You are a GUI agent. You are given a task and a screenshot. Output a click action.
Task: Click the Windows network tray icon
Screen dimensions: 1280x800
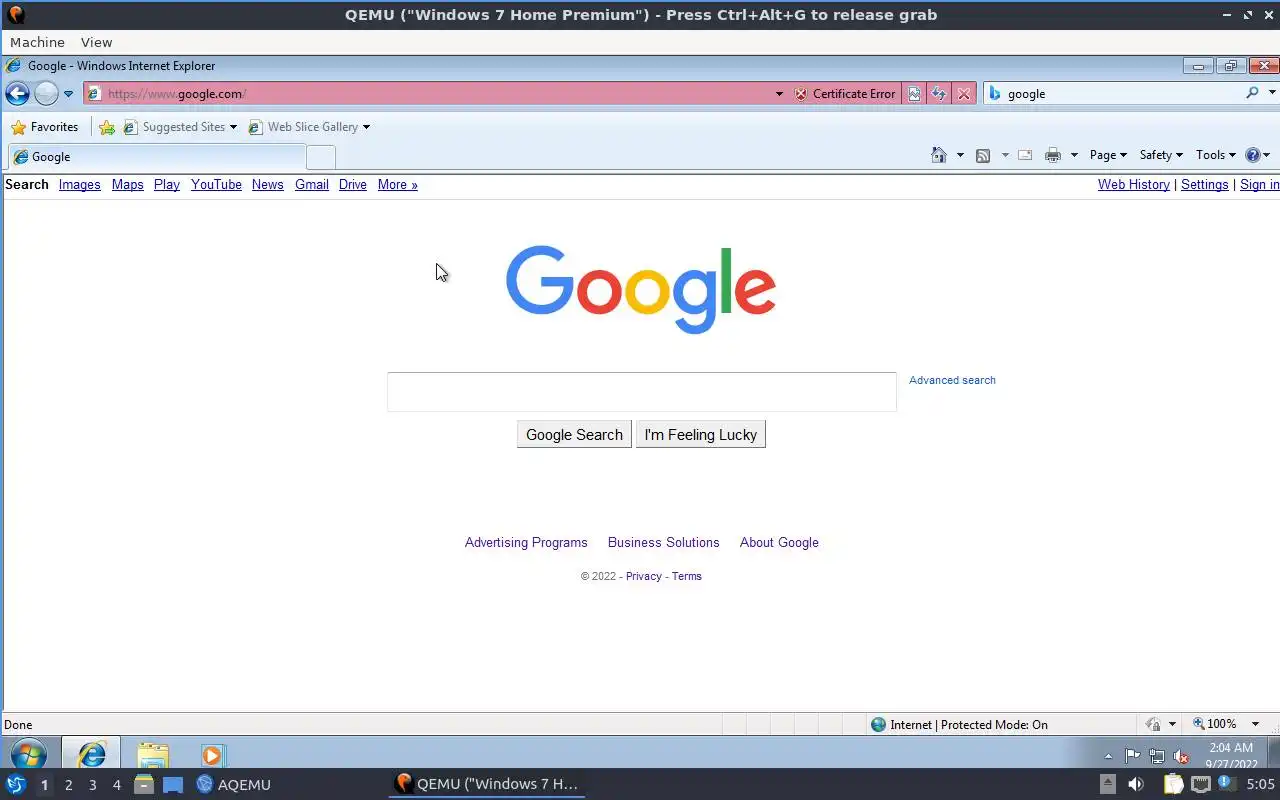click(1157, 756)
